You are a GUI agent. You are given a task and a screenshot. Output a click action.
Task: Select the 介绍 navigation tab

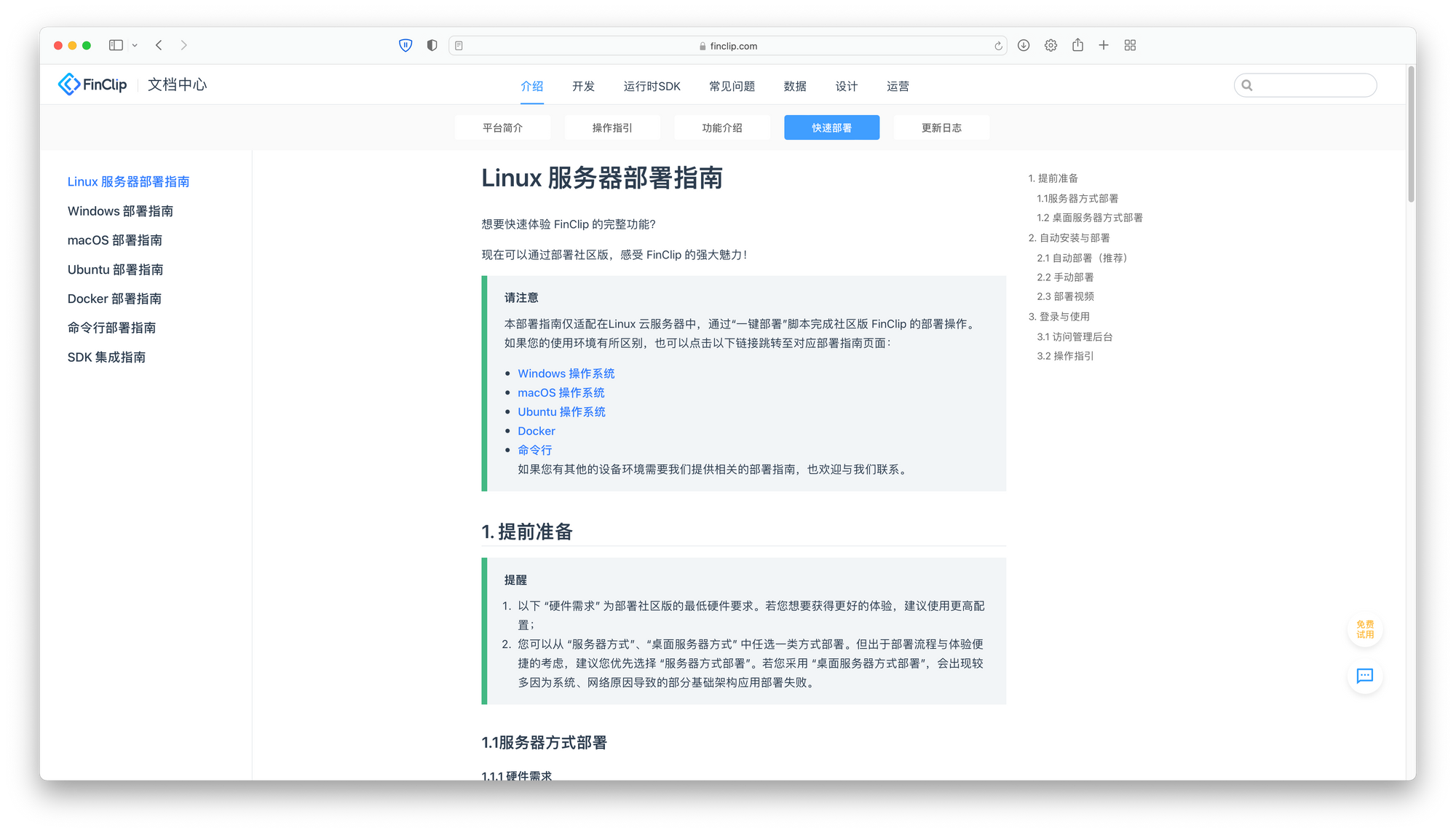(532, 86)
